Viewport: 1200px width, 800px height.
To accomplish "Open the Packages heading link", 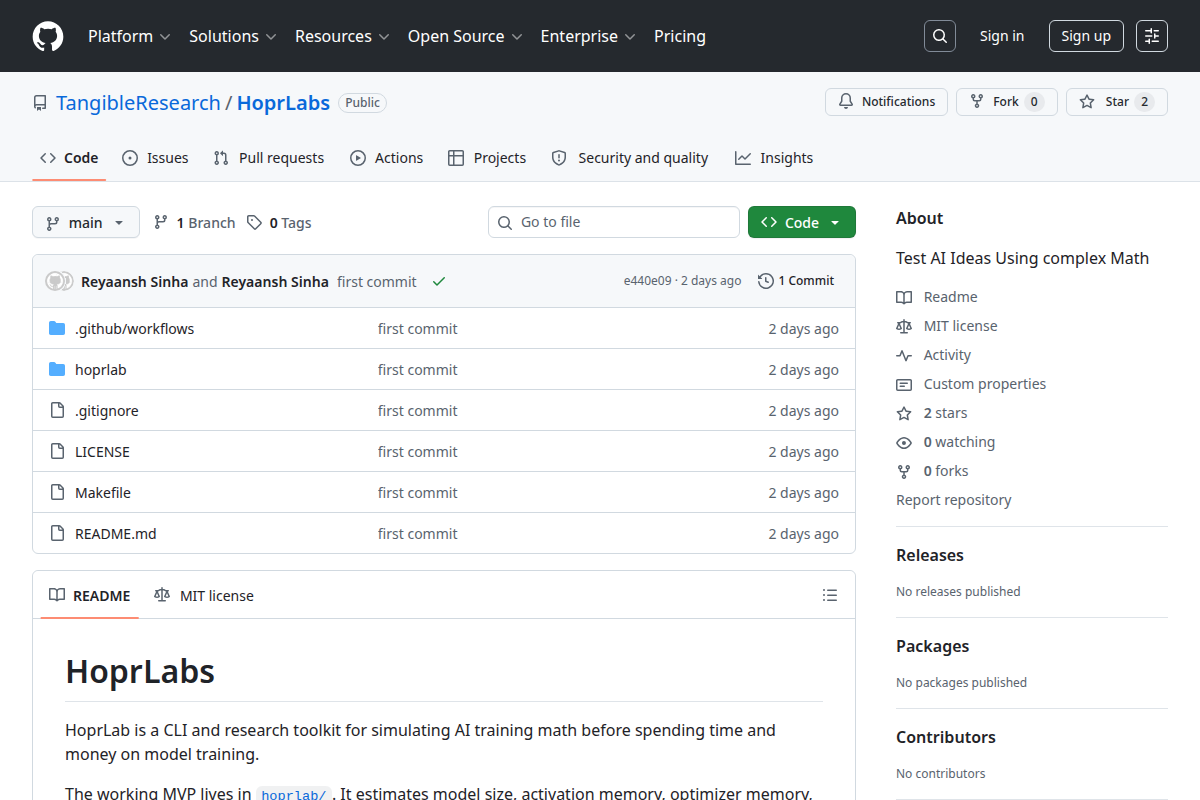I will [932, 646].
